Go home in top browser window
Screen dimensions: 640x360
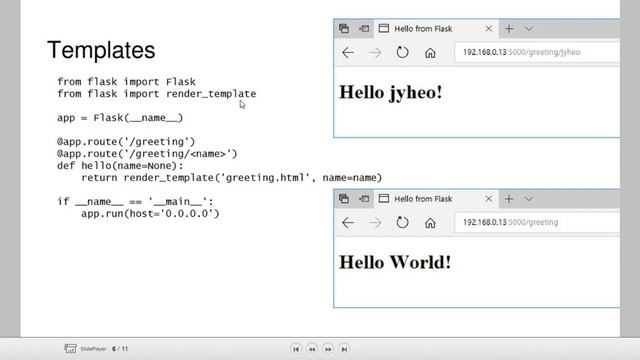coord(430,53)
